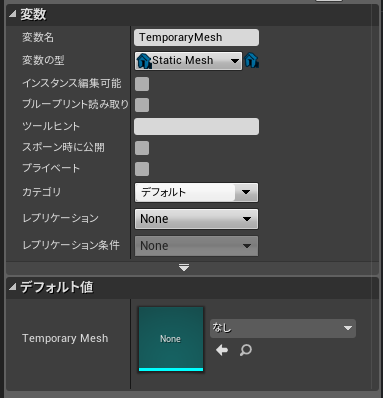Viewport: 383px width, 398px height.
Task: Collapse the デフォルト値 section
Action: coord(12,287)
